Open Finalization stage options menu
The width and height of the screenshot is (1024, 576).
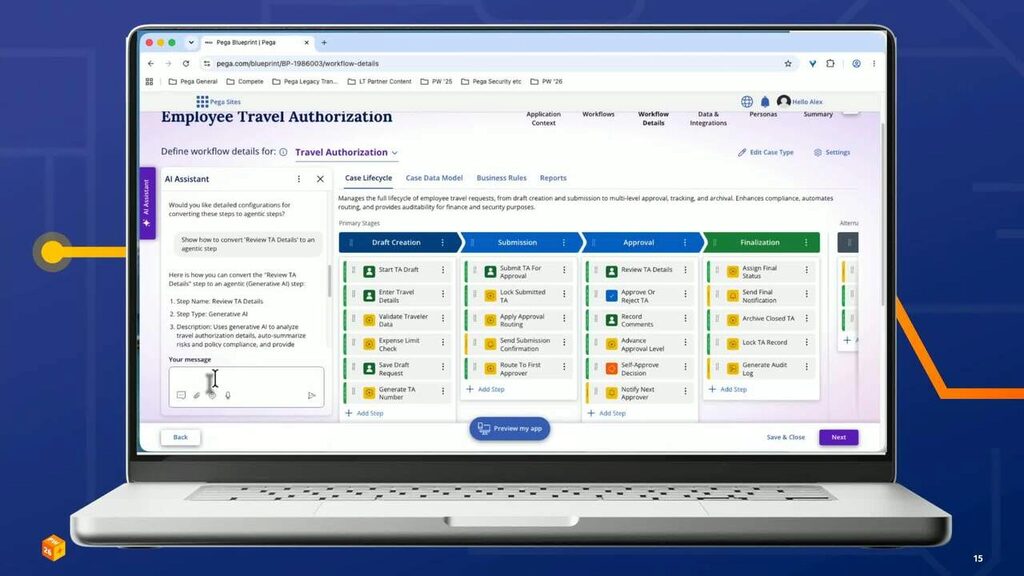click(807, 242)
